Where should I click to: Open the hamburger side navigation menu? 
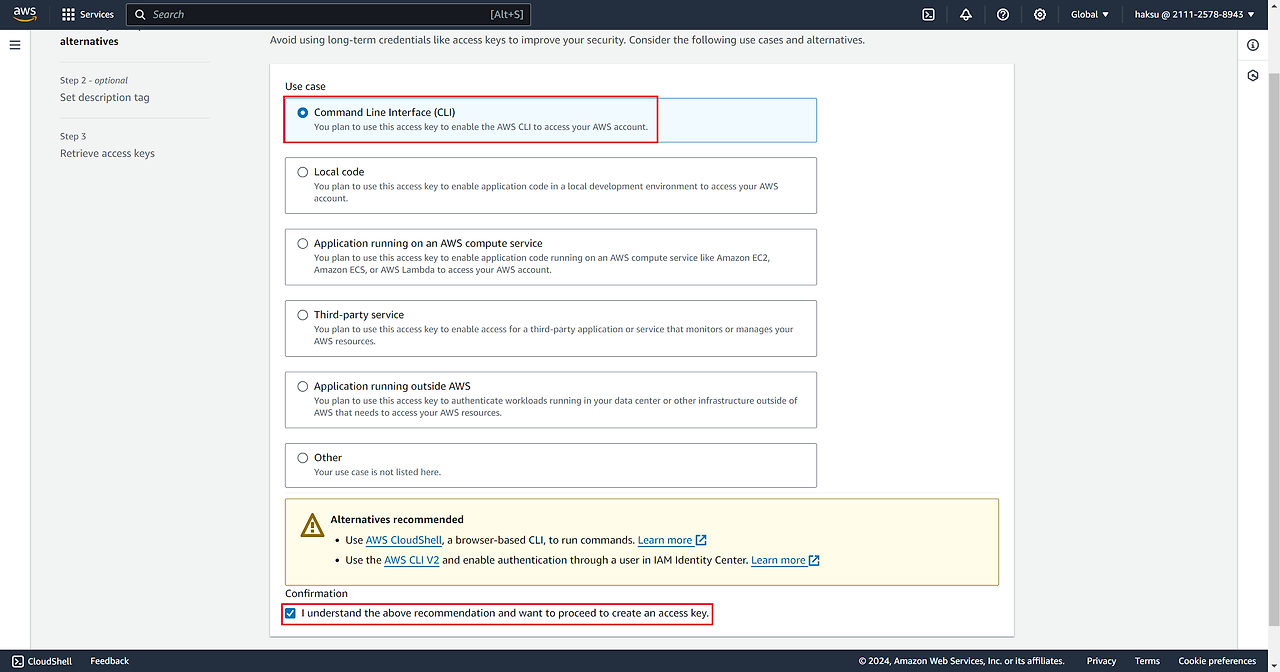[x=15, y=45]
